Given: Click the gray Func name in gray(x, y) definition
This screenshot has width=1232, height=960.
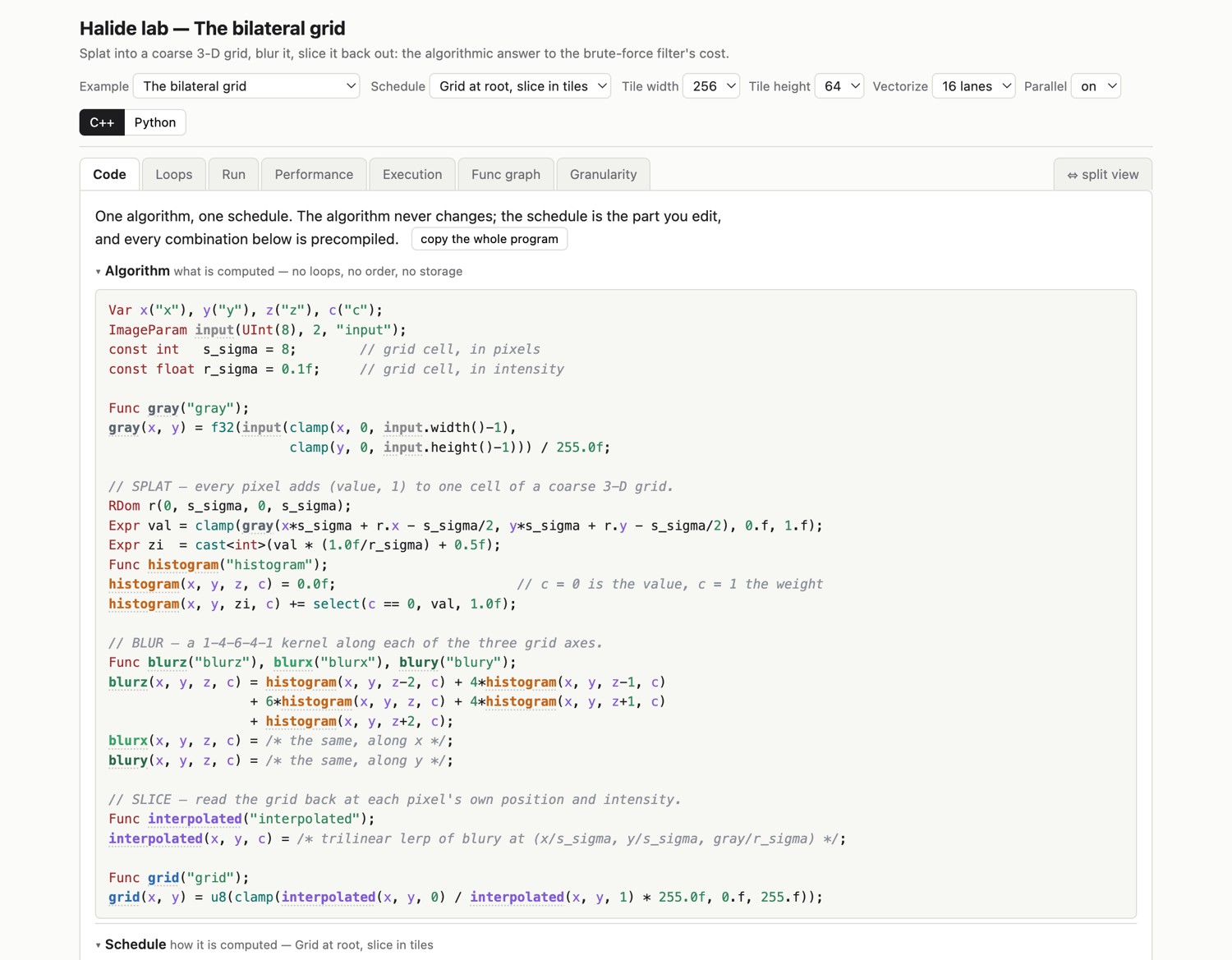Looking at the screenshot, I should coord(124,428).
